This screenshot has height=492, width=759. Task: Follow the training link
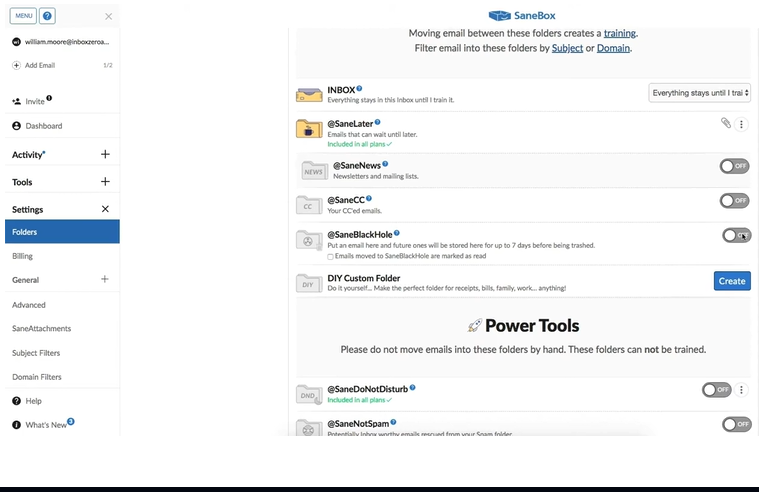point(620,33)
